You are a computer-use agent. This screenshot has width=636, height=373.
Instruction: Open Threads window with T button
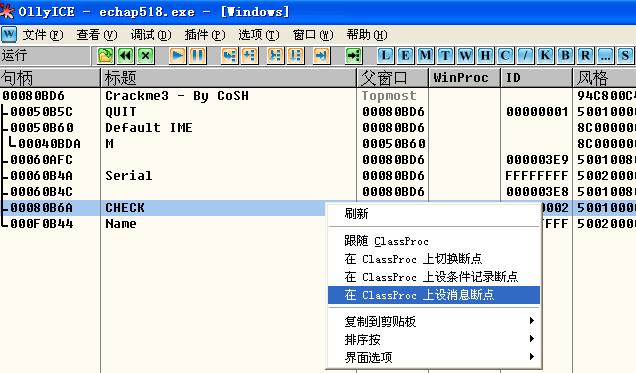445,56
